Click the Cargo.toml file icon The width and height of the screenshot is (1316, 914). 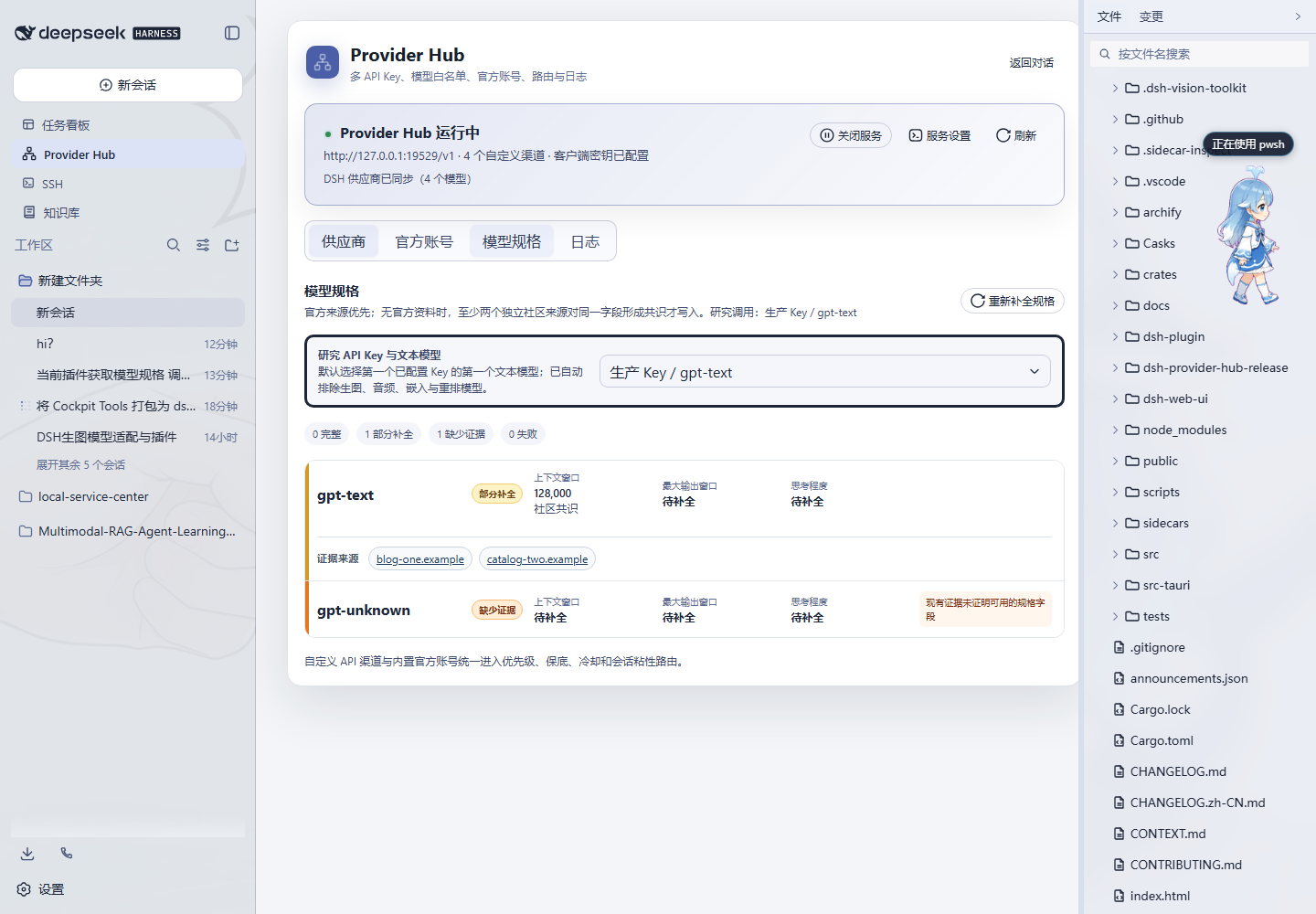point(1119,740)
